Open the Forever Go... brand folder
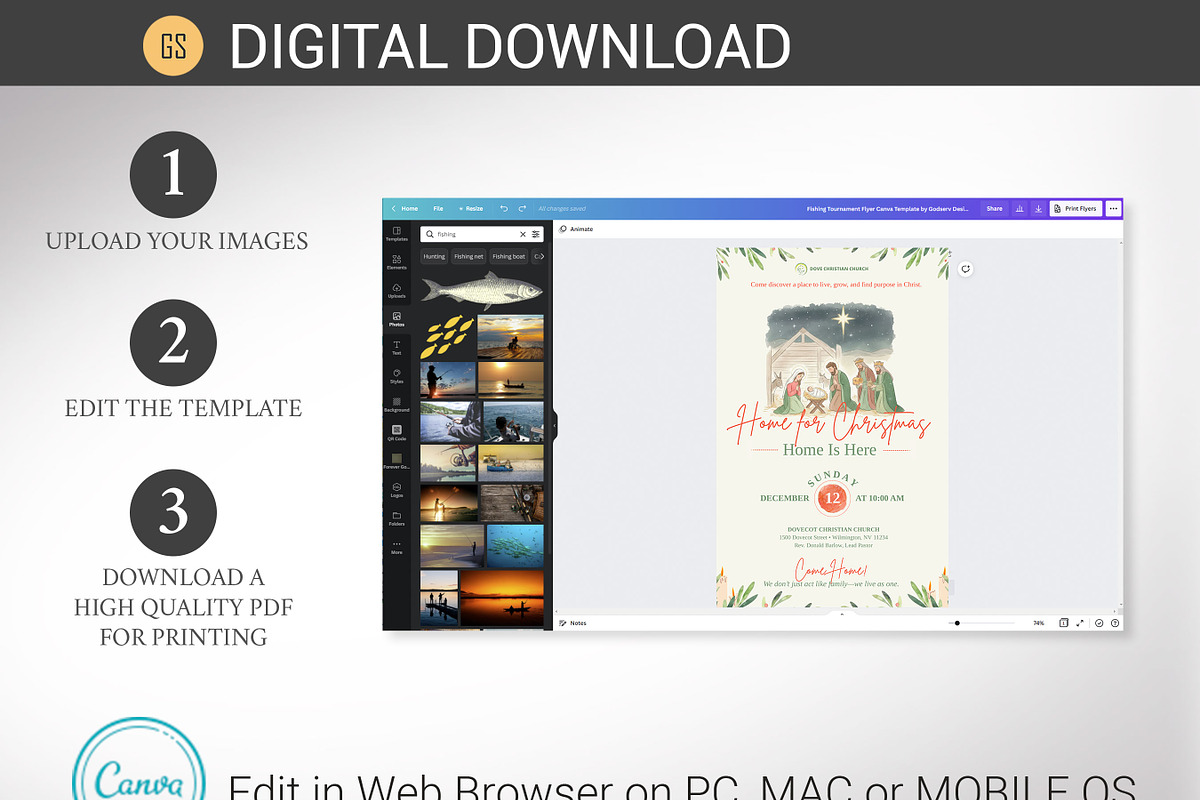Viewport: 1200px width, 800px height. click(397, 461)
